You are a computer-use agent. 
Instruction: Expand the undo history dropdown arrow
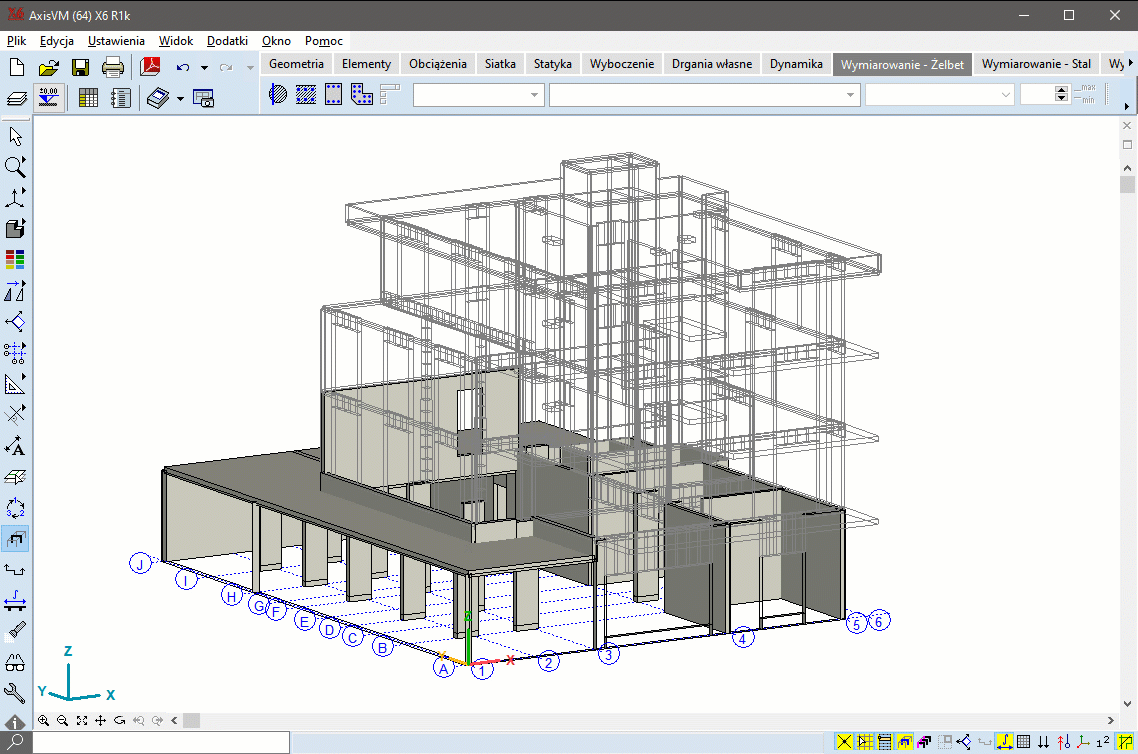(x=204, y=68)
